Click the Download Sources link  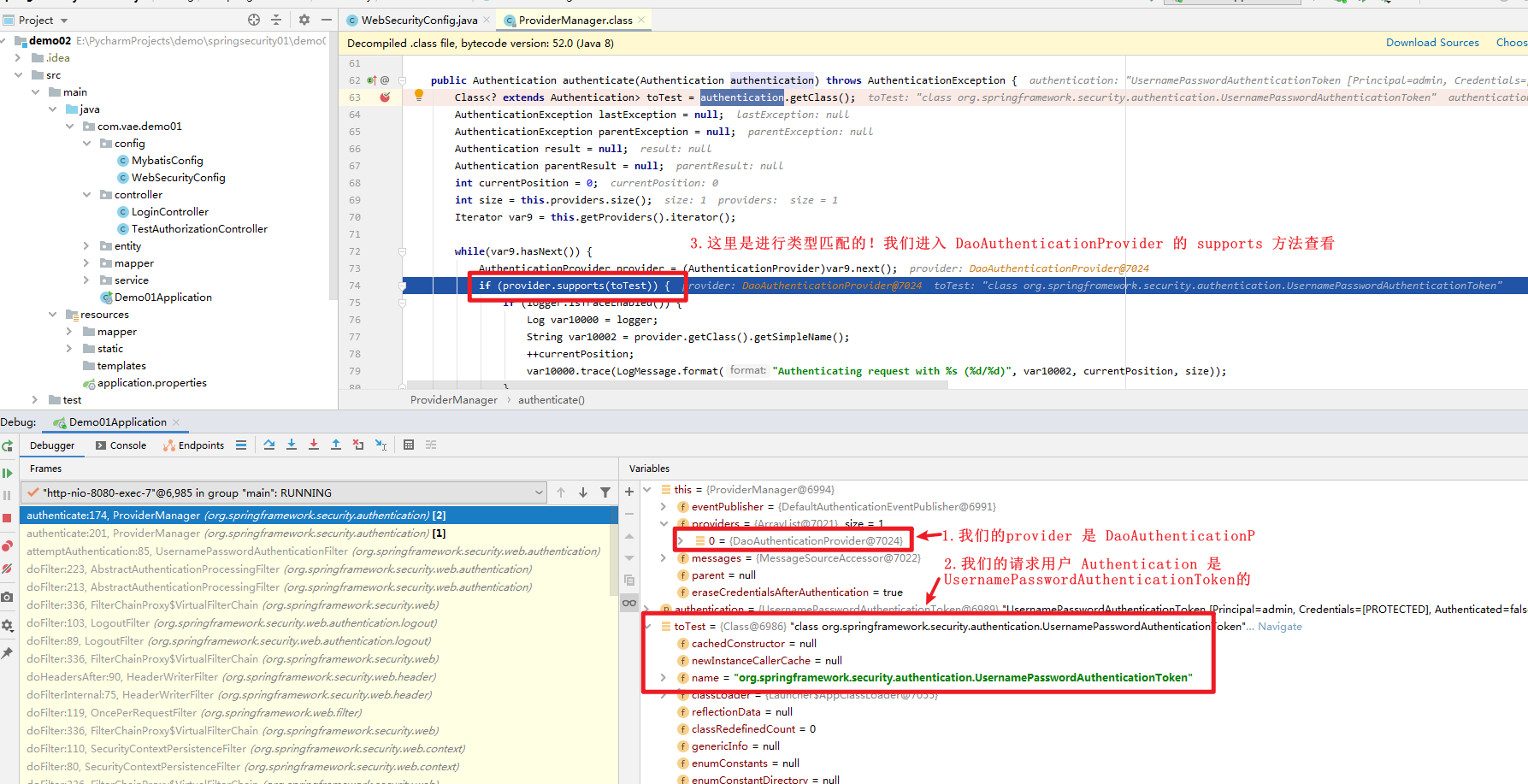pyautogui.click(x=1432, y=41)
